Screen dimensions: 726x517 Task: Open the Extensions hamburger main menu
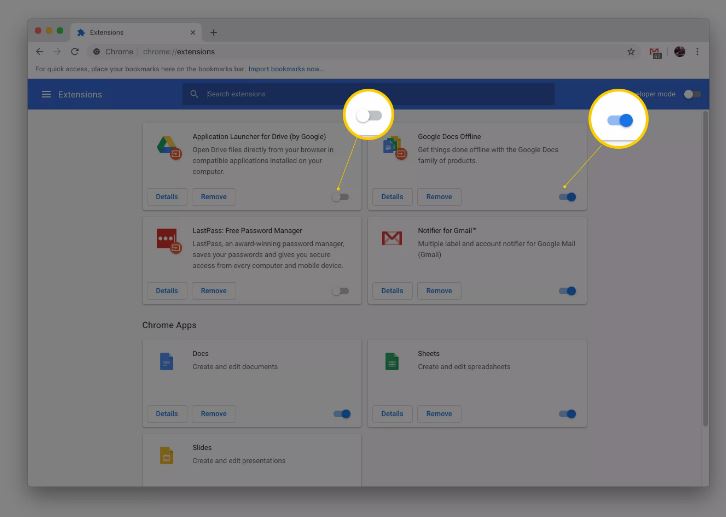(x=46, y=94)
